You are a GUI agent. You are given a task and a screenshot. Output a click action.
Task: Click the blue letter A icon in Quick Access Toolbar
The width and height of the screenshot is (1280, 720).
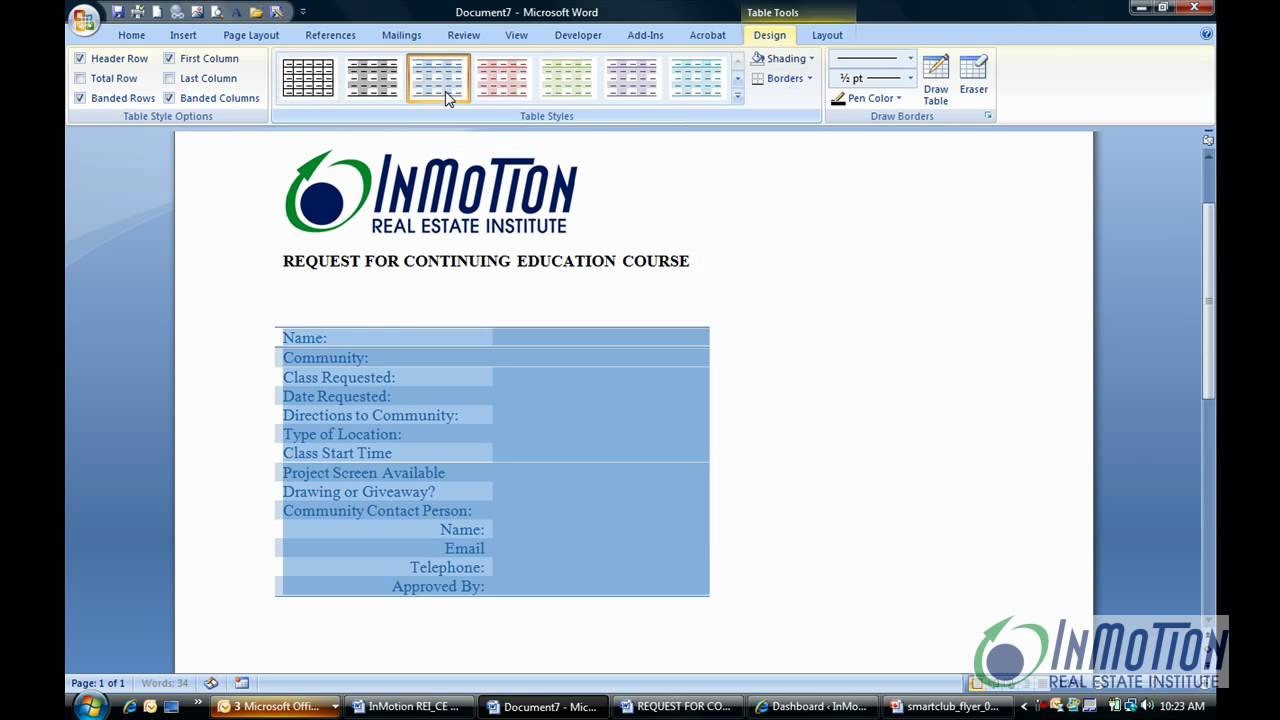(x=237, y=12)
